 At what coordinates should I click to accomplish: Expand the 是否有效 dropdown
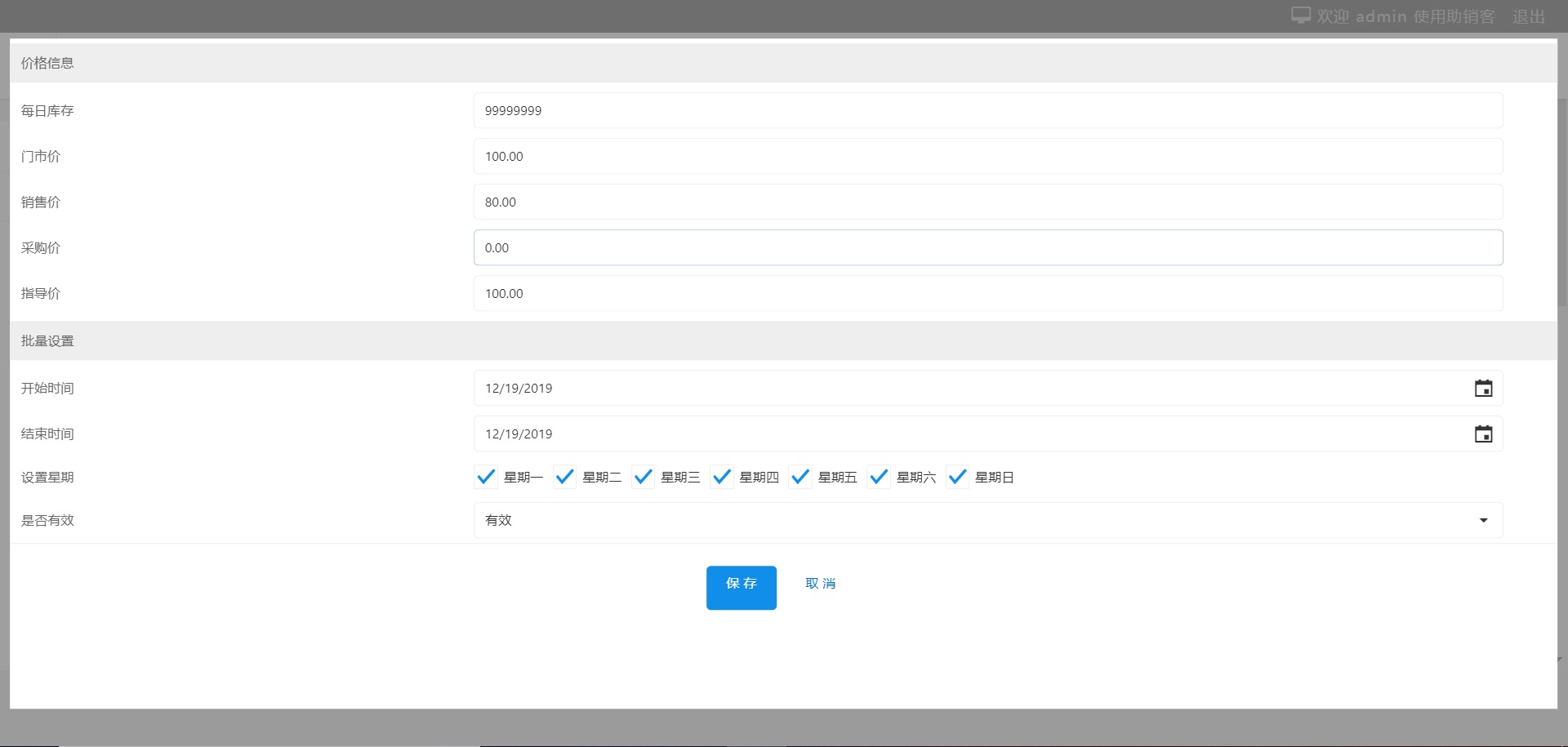pyautogui.click(x=987, y=520)
